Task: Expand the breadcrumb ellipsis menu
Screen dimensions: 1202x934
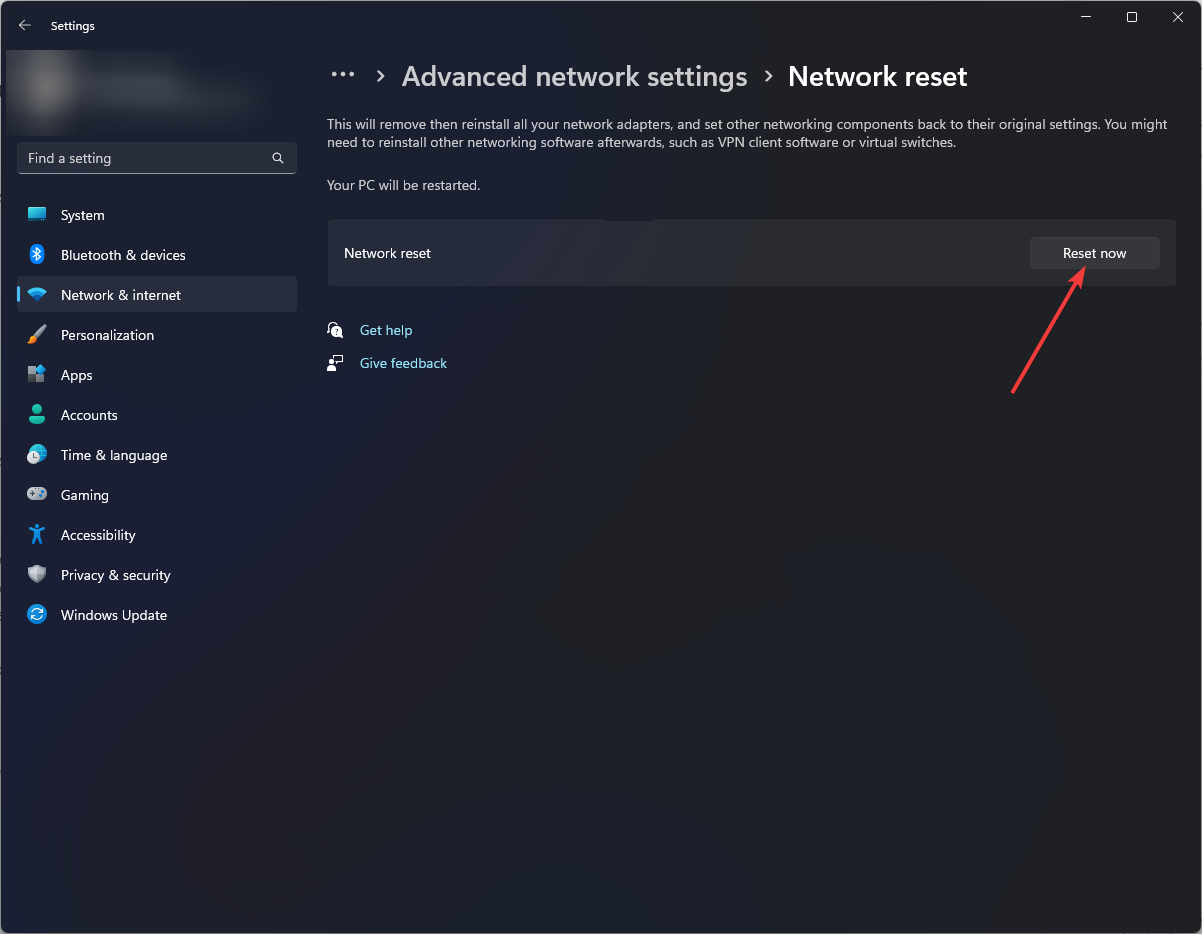Action: 343,75
